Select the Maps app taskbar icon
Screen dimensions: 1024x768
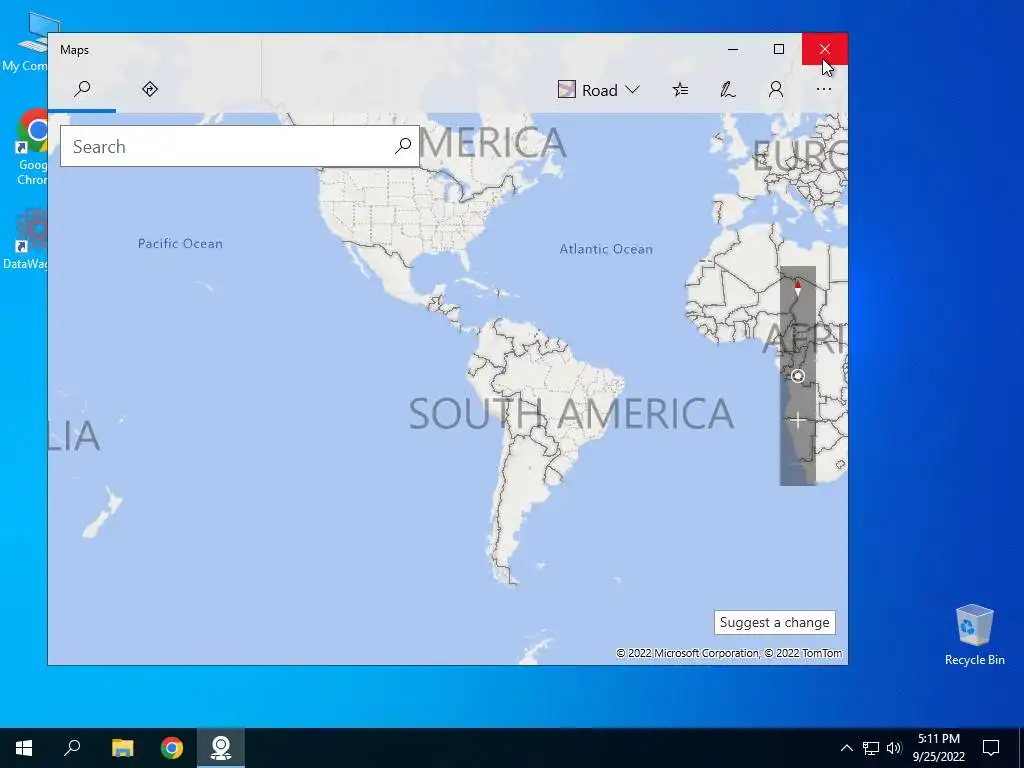click(x=221, y=748)
